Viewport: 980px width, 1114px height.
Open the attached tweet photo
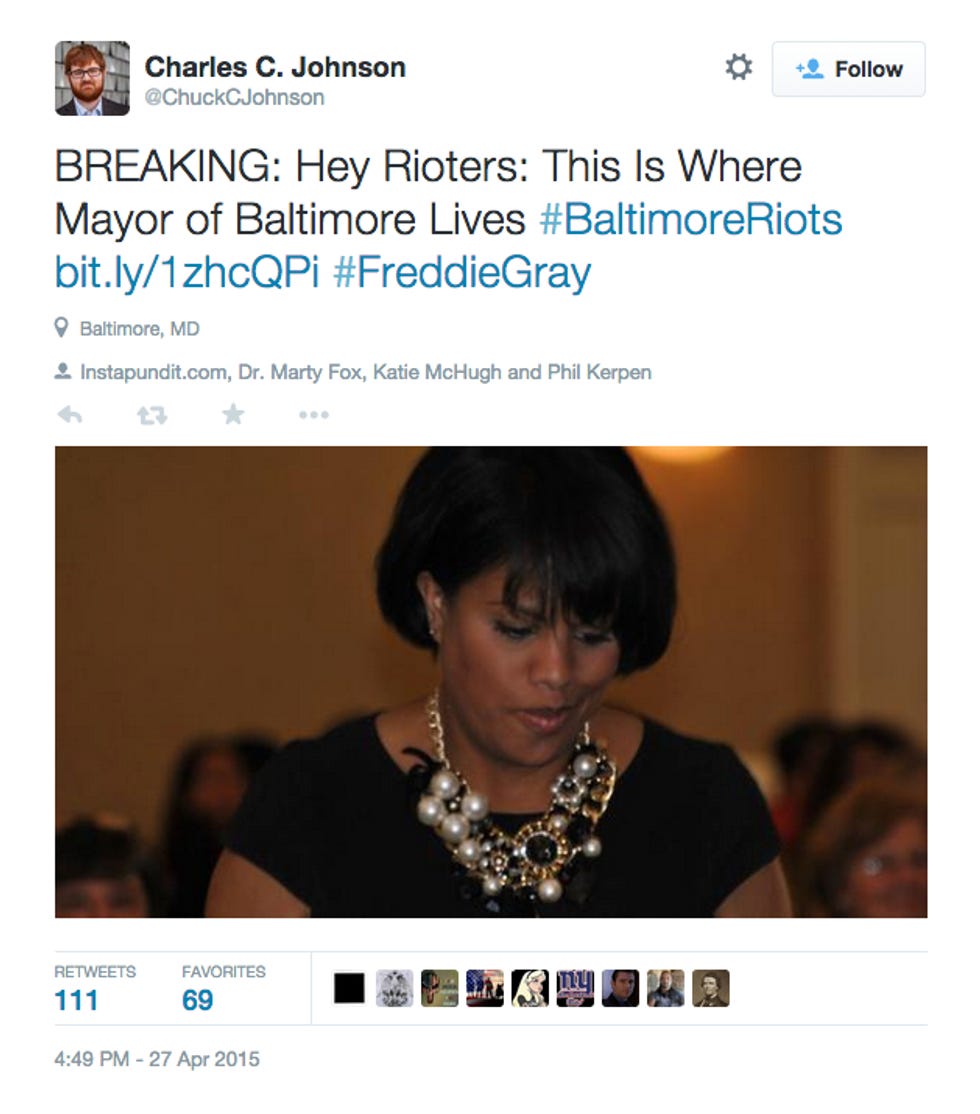(491, 682)
